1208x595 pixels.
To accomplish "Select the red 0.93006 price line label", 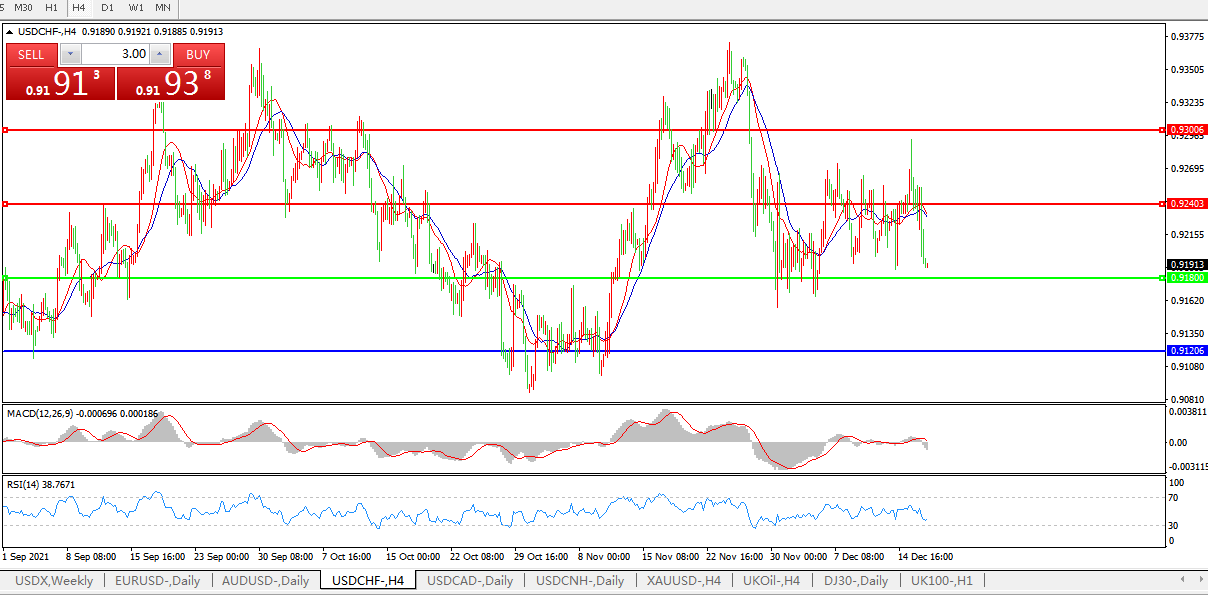I will [x=1186, y=130].
